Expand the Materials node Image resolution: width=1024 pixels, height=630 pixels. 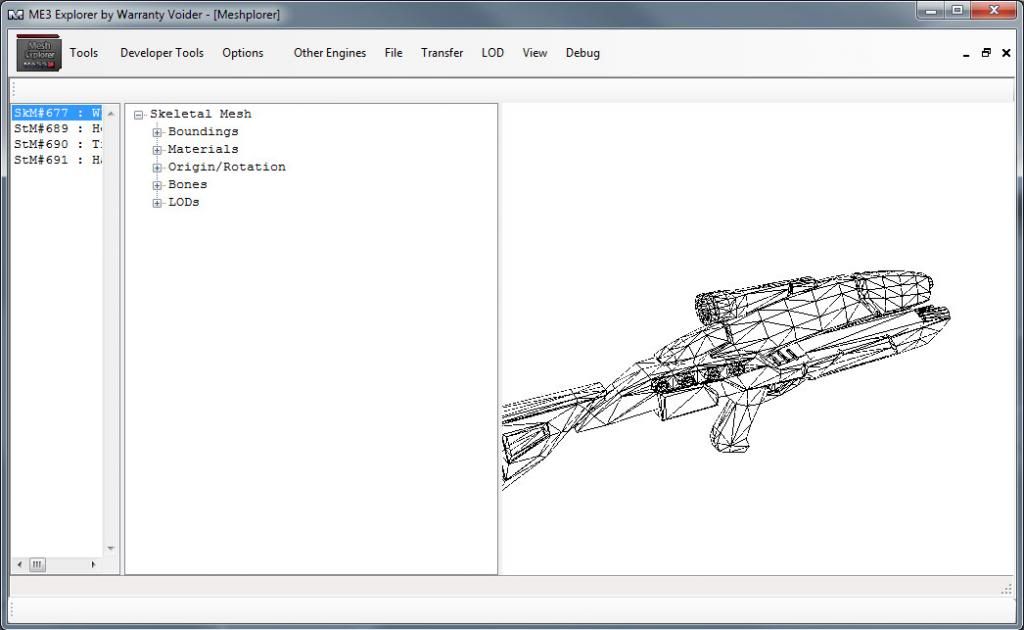point(157,150)
